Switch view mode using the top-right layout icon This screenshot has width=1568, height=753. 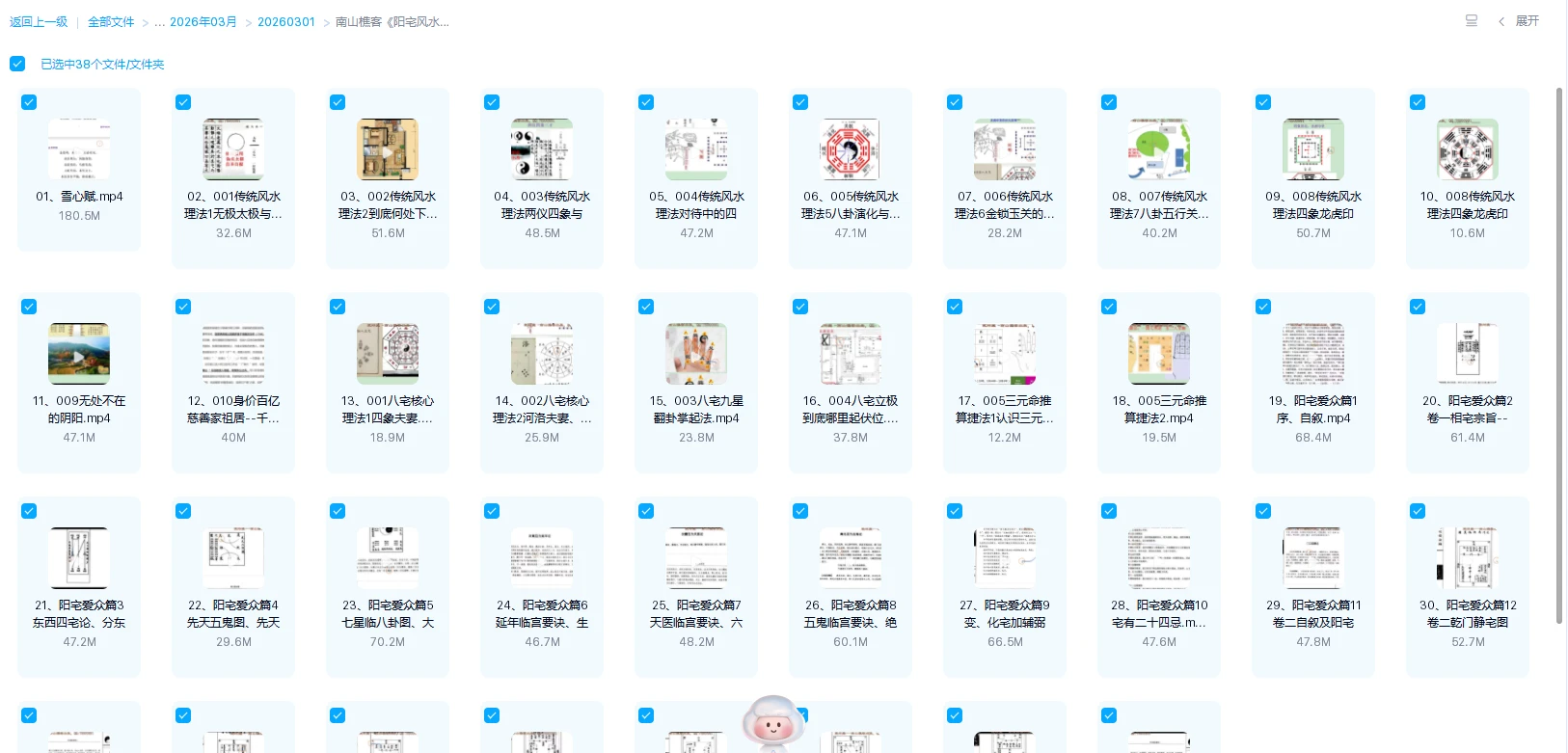(1472, 21)
